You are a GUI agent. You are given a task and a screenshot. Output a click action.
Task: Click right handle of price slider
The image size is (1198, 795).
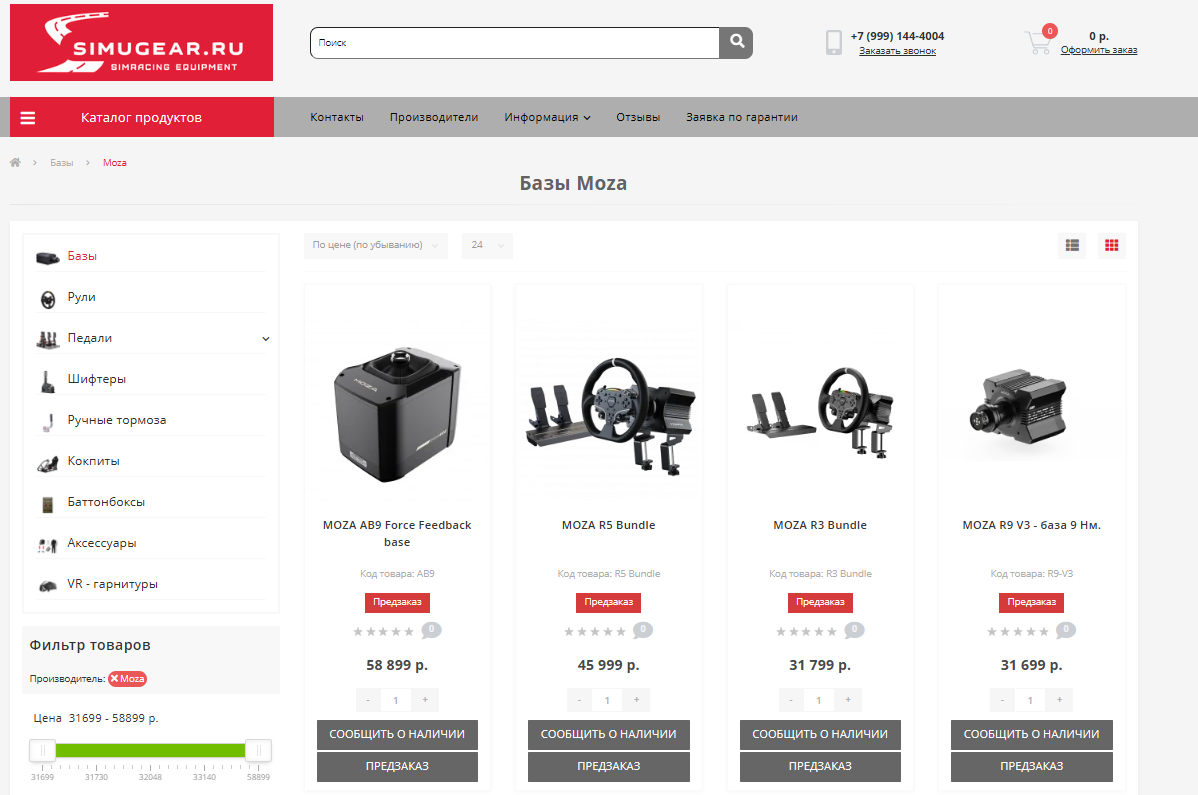(x=258, y=751)
